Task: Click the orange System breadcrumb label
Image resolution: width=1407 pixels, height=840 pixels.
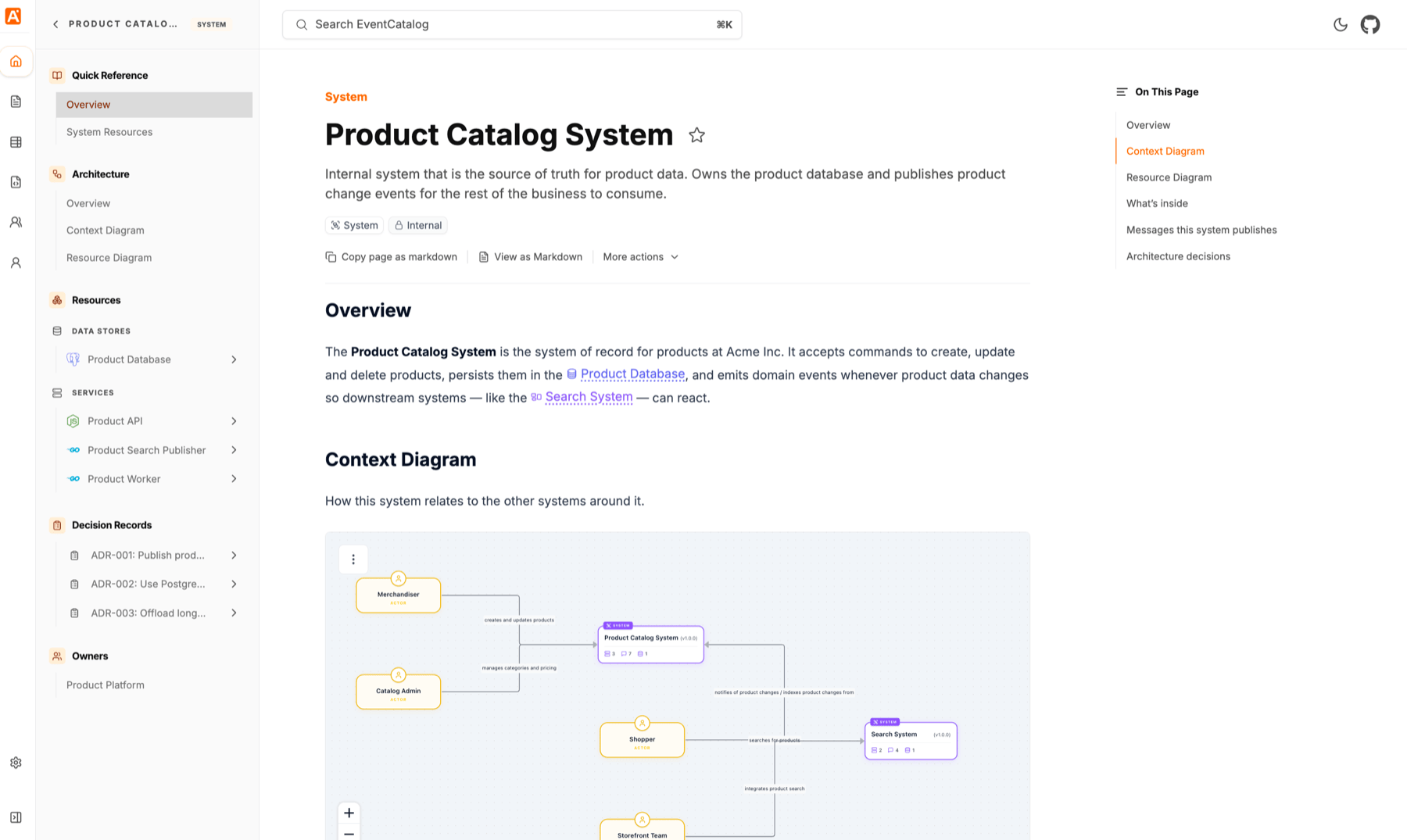Action: (346, 97)
